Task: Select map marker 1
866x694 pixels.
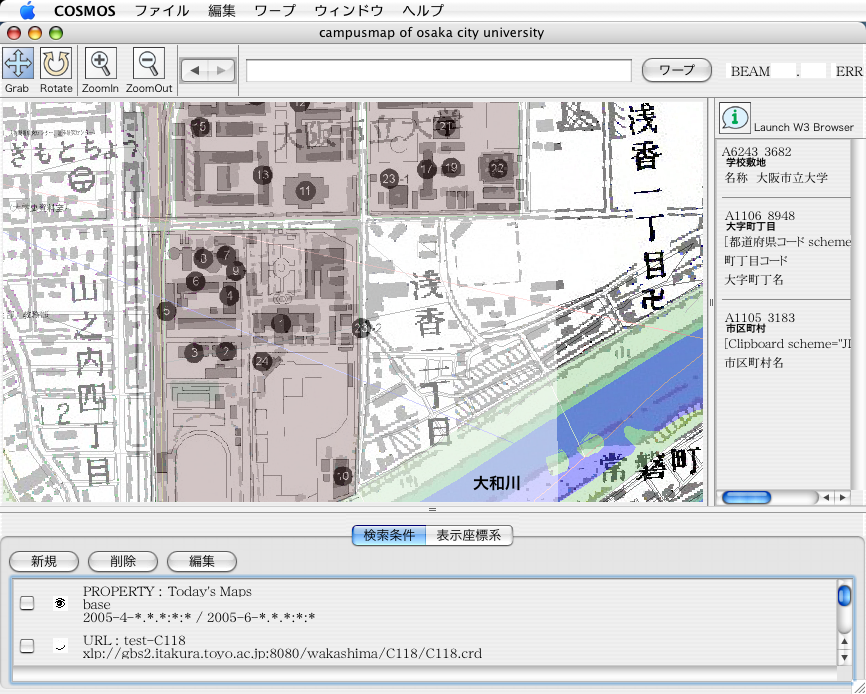Action: coord(282,323)
